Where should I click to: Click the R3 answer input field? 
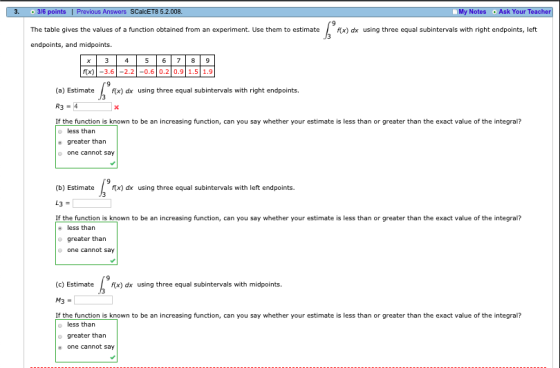pos(92,106)
